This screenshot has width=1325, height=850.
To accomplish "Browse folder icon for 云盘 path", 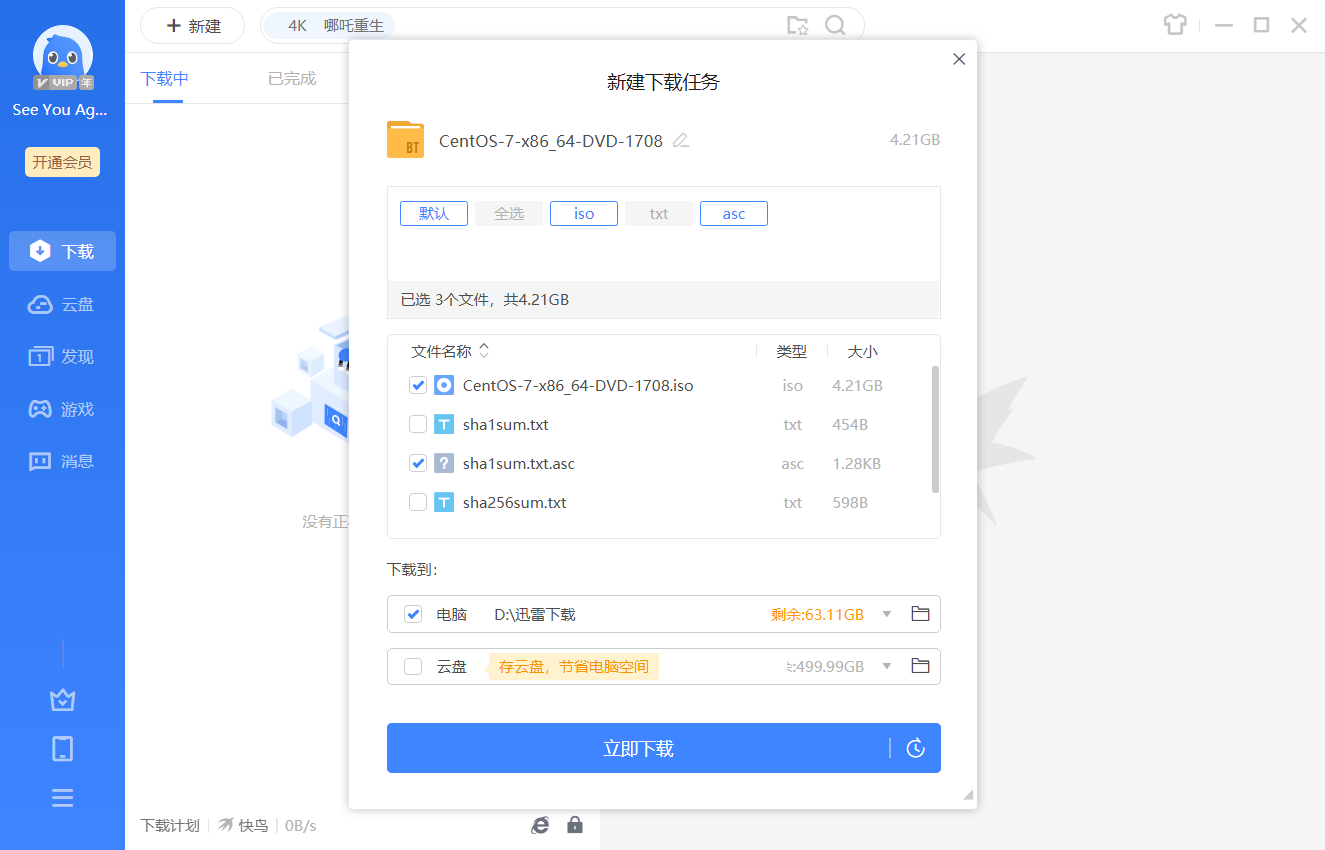I will pyautogui.click(x=921, y=666).
